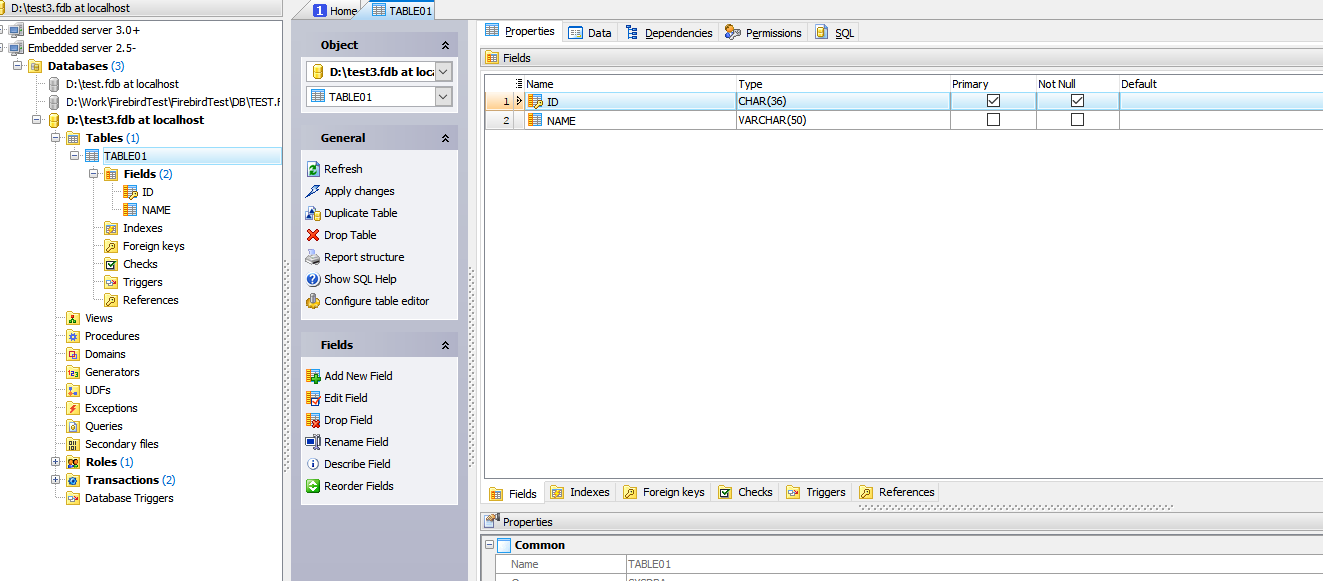Screen dimensions: 1323x581
Task: Expand the Transactions tree node
Action: (56, 480)
